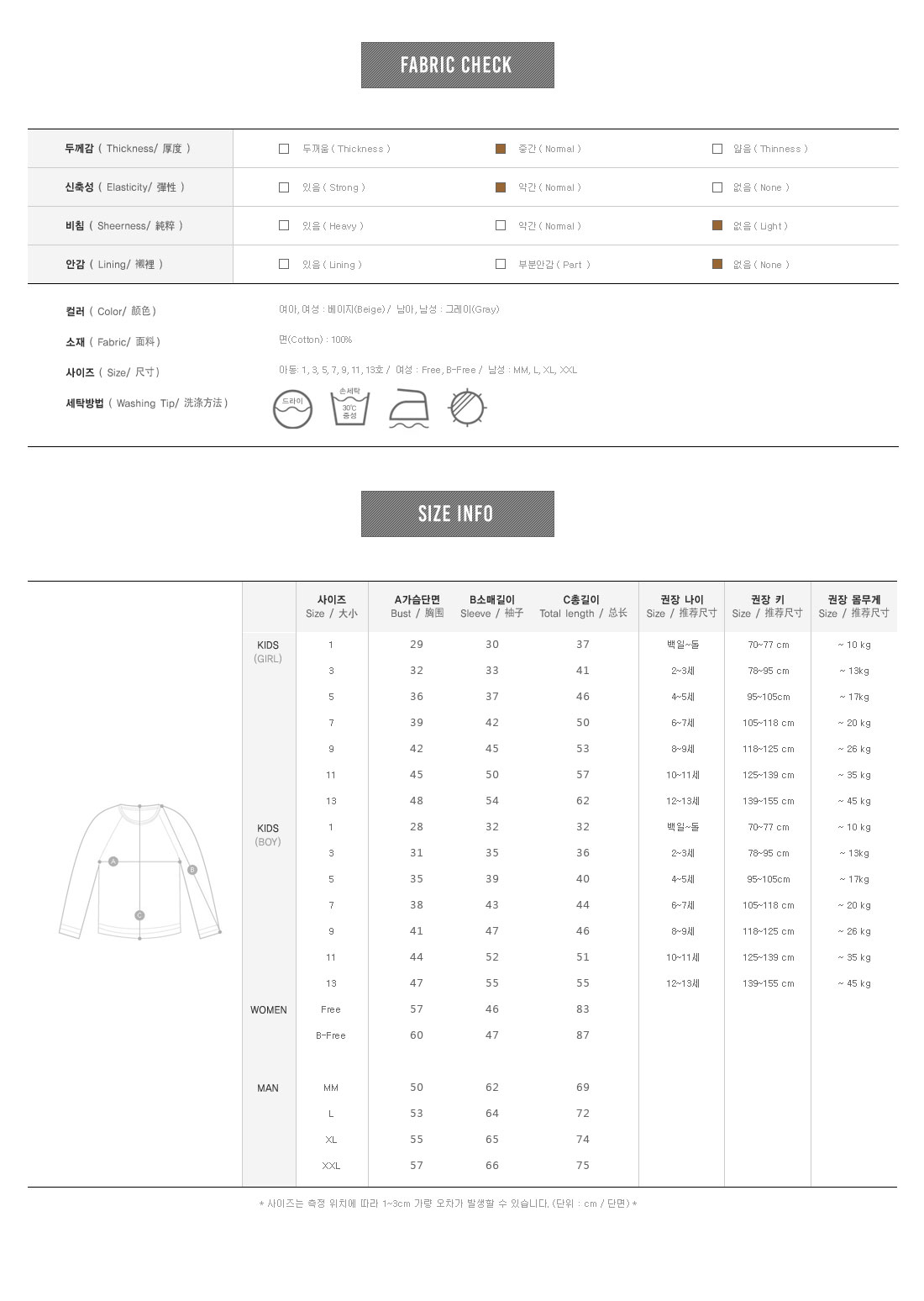Click the A가슴단면 Bust column header
Image resolution: width=924 pixels, height=1301 pixels.
[417, 606]
